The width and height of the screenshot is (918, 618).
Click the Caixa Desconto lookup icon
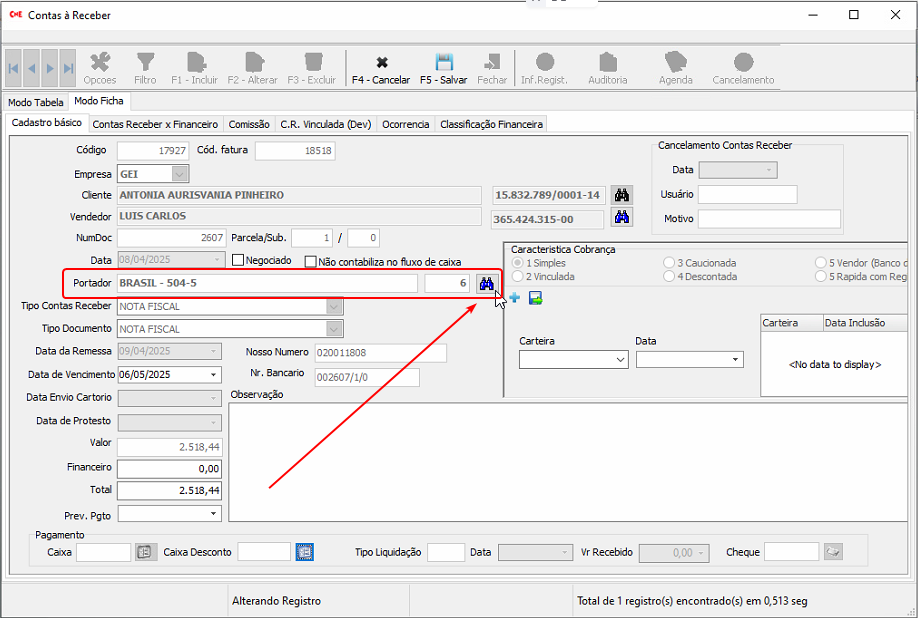(x=304, y=552)
